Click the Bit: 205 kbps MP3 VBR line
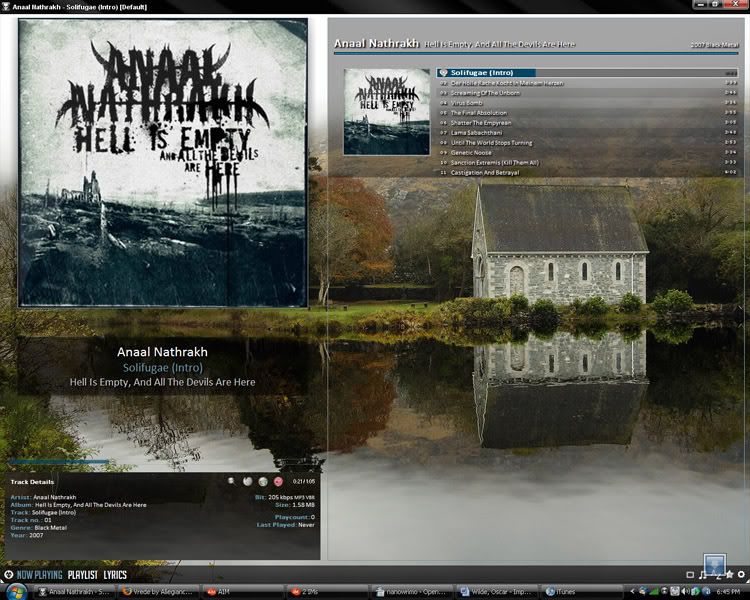 (x=285, y=498)
